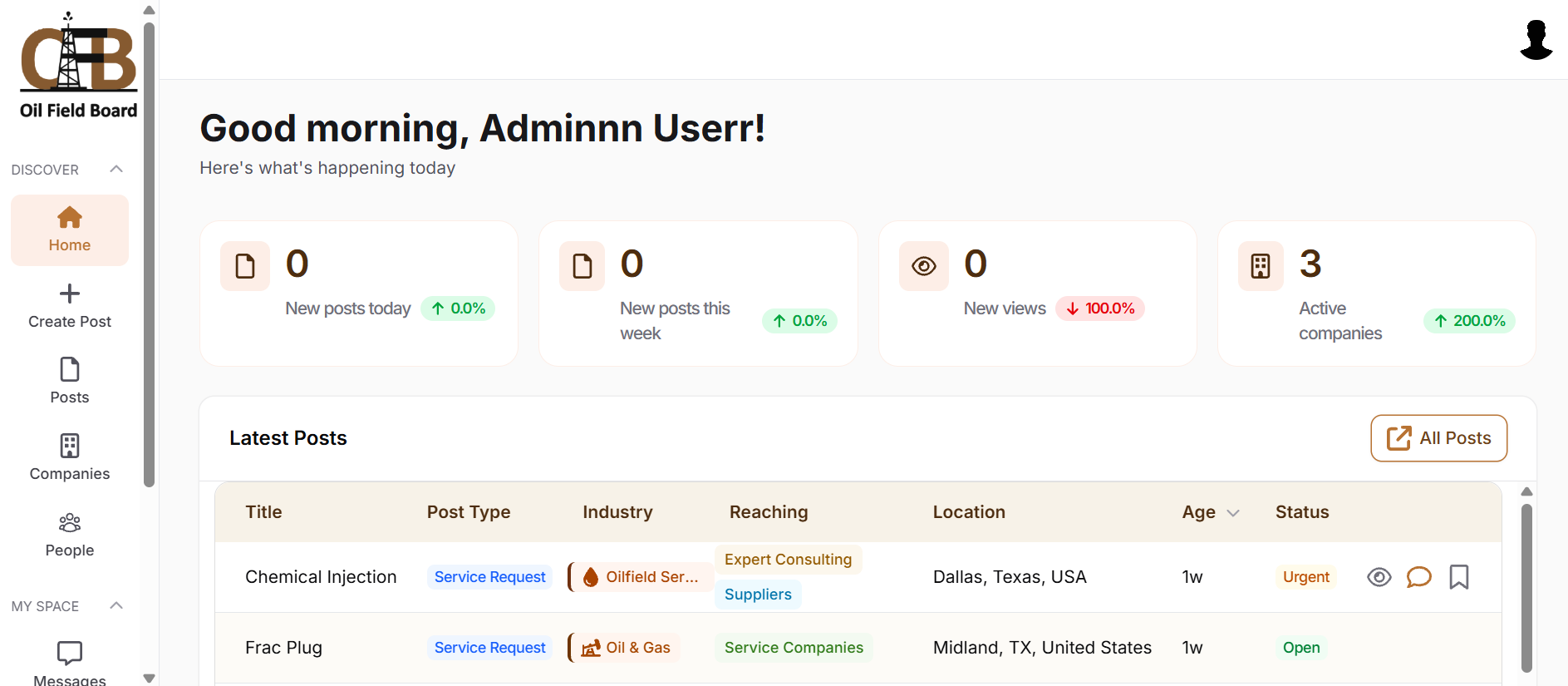Click the Oil Field Board logo
The width and height of the screenshot is (1568, 686).
pos(78,65)
